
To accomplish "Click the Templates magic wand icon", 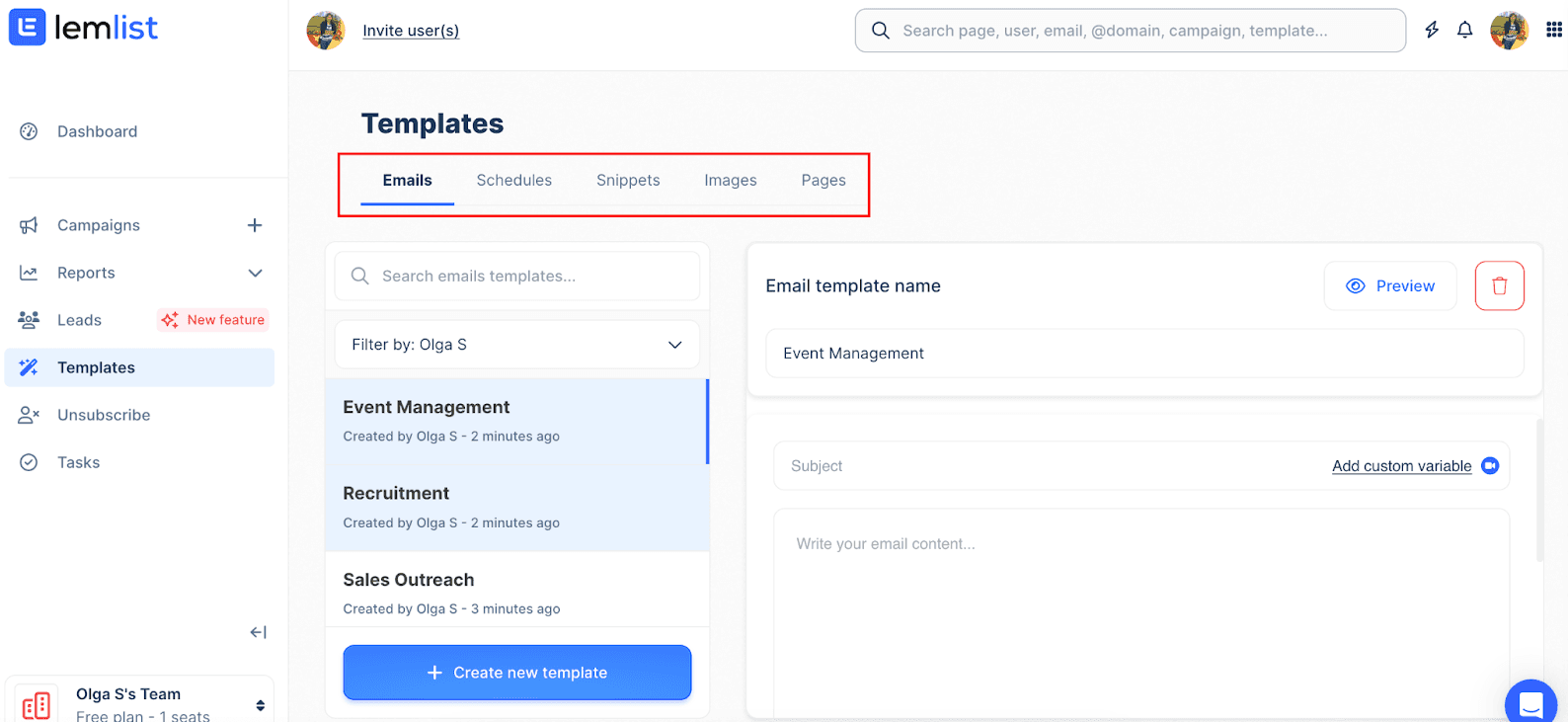I will click(x=29, y=367).
